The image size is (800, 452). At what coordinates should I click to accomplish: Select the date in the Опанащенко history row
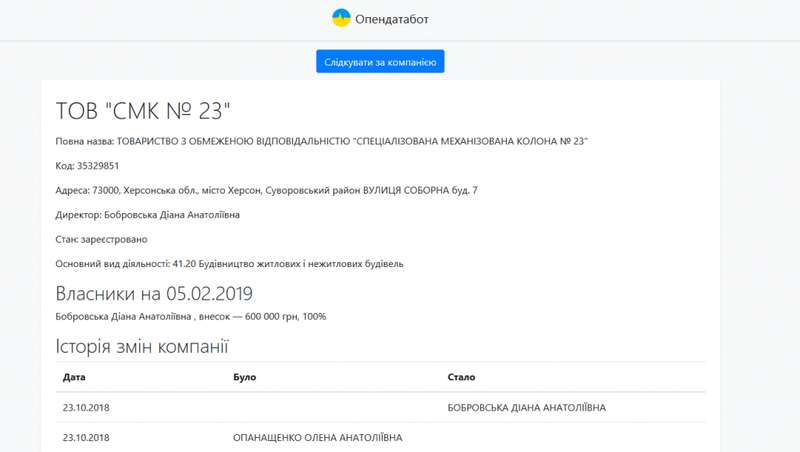85,438
